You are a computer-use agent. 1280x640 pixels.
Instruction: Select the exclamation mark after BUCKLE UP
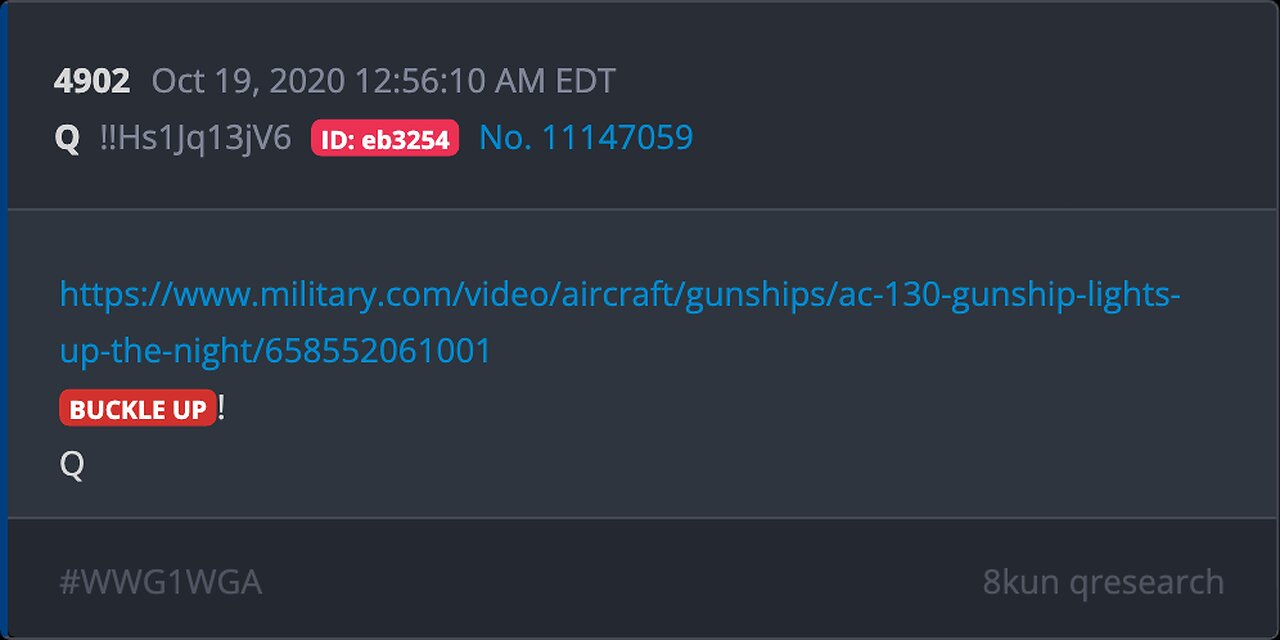[221, 407]
